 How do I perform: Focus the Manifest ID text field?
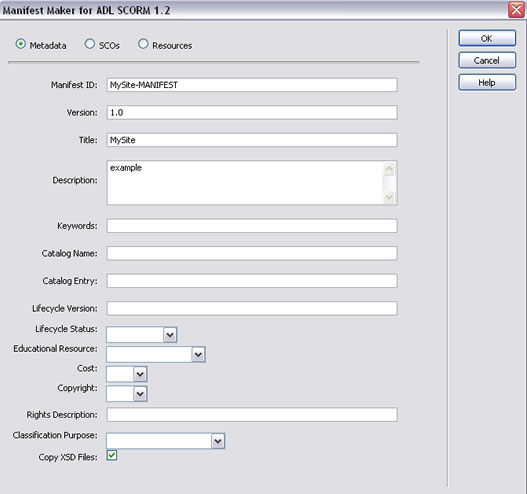(252, 85)
